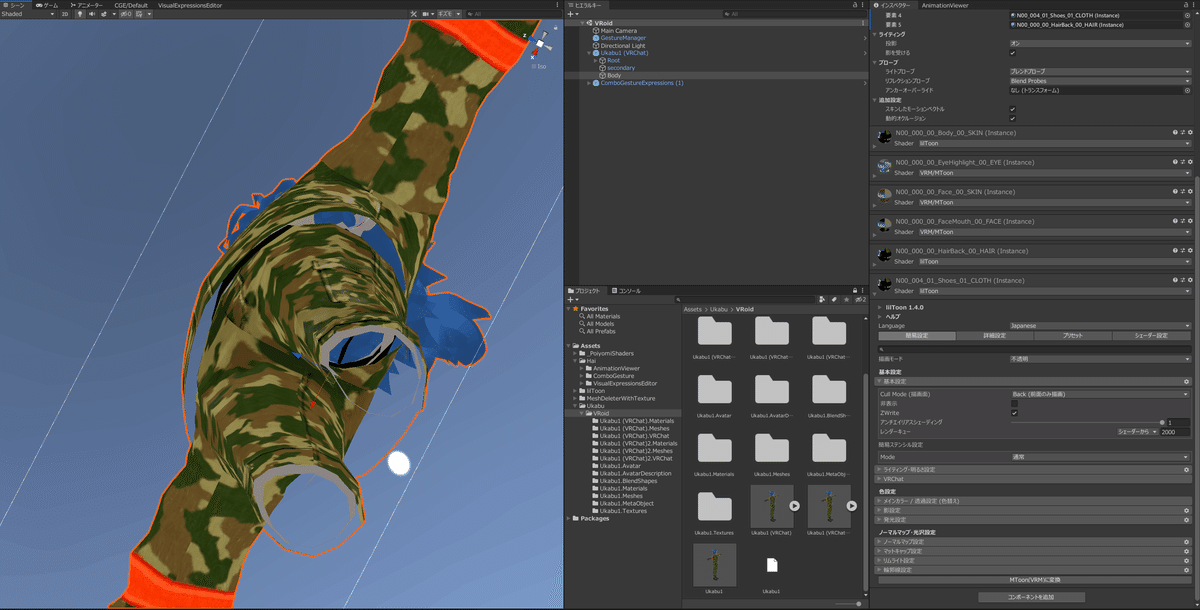Toggle 動的オクルージョン checkbox
Image resolution: width=1200 pixels, height=610 pixels.
[x=1013, y=118]
